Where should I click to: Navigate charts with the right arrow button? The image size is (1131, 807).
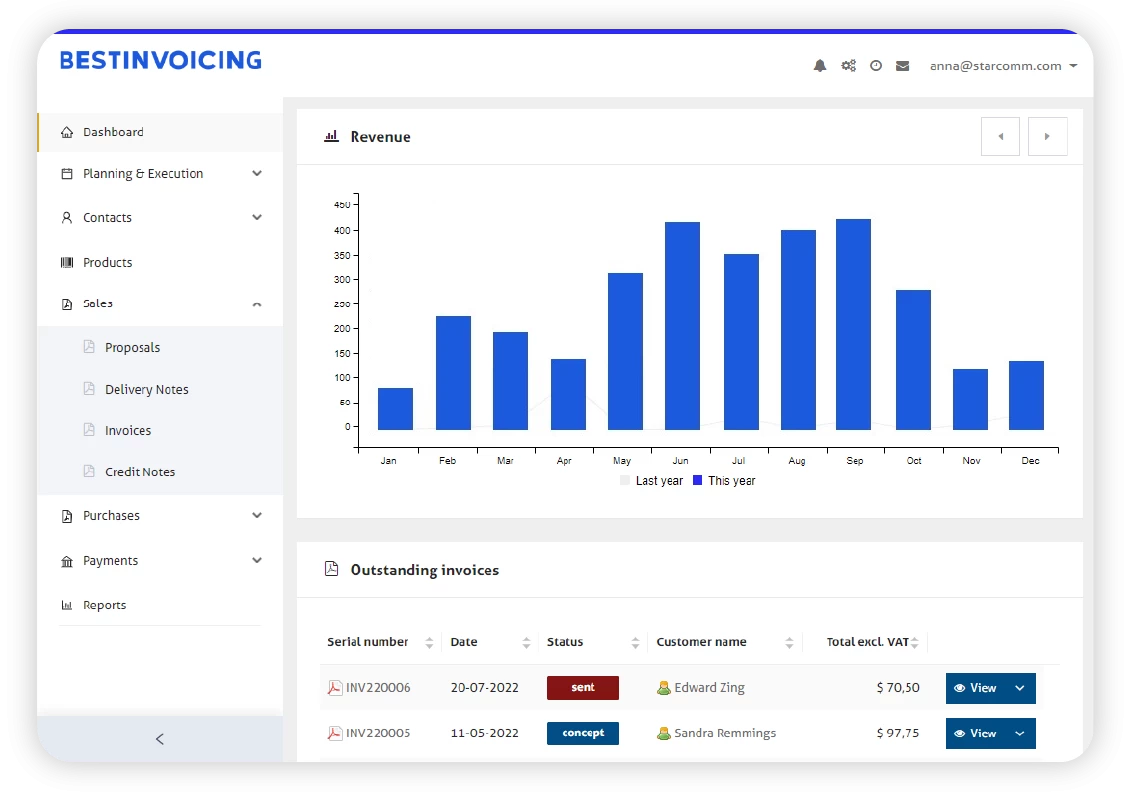point(1047,136)
